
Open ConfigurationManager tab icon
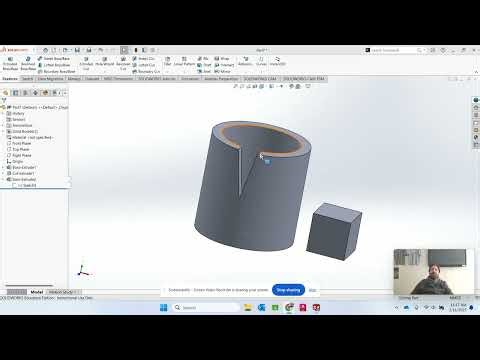tap(25, 93)
